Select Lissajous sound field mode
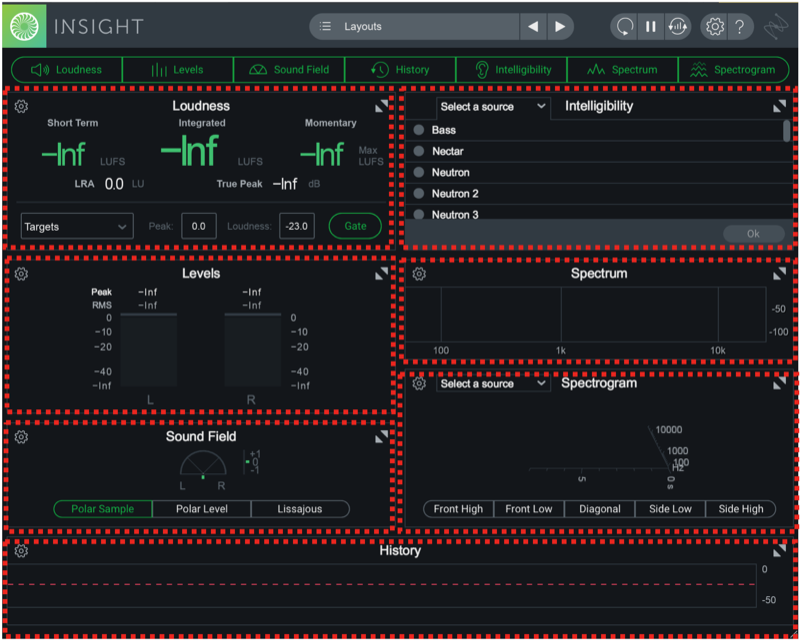Viewport: 800px width, 641px height. tap(300, 509)
